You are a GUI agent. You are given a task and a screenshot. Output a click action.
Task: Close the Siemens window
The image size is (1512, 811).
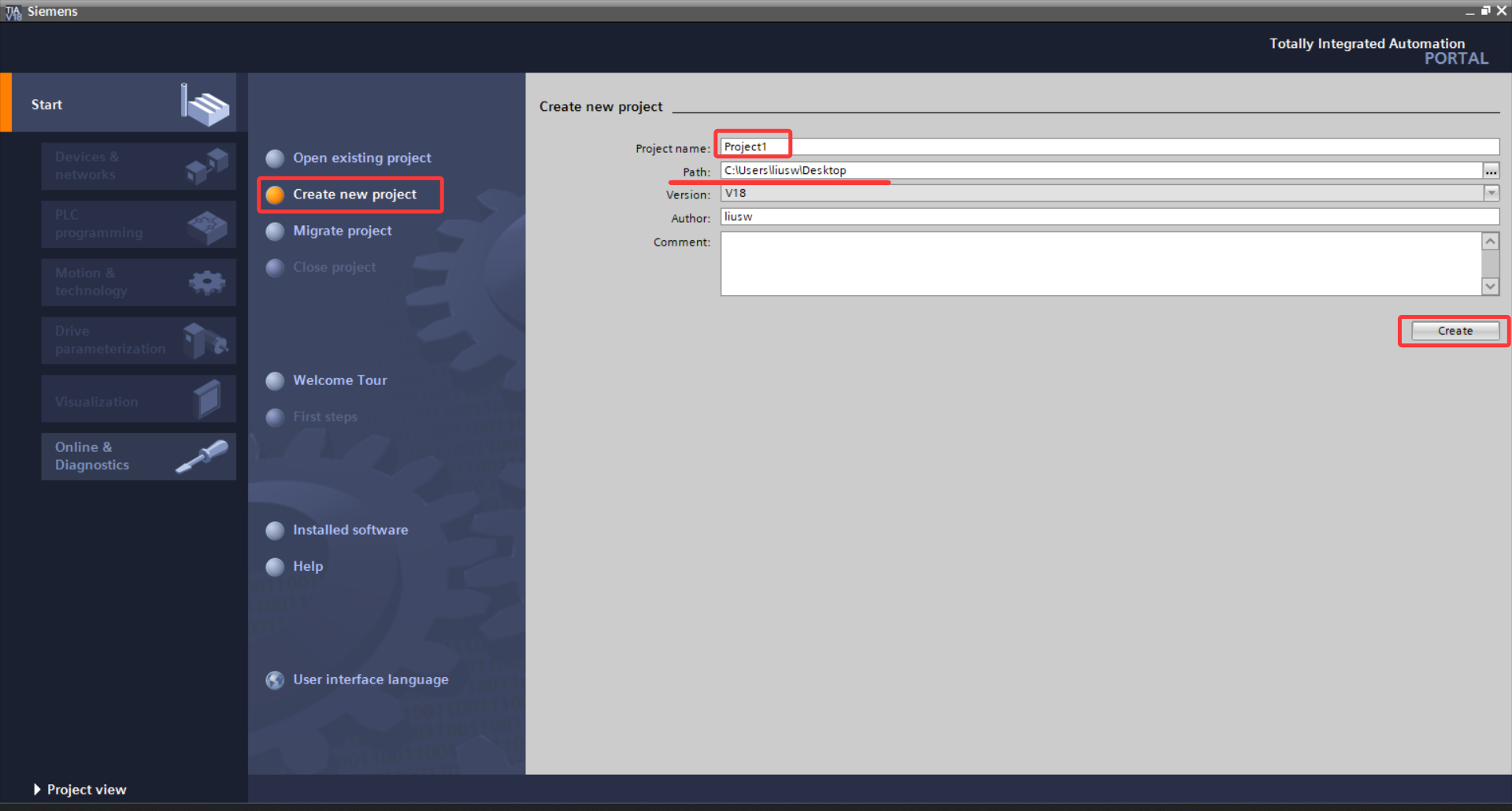[x=1501, y=11]
